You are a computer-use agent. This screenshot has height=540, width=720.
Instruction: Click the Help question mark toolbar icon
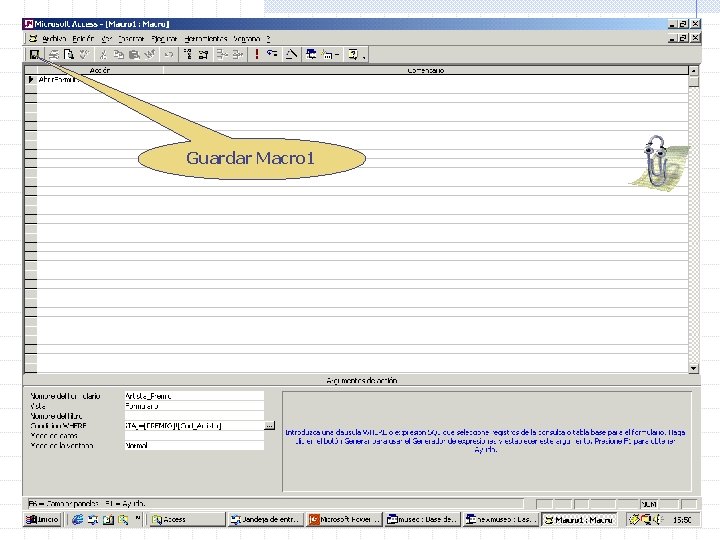[x=353, y=55]
